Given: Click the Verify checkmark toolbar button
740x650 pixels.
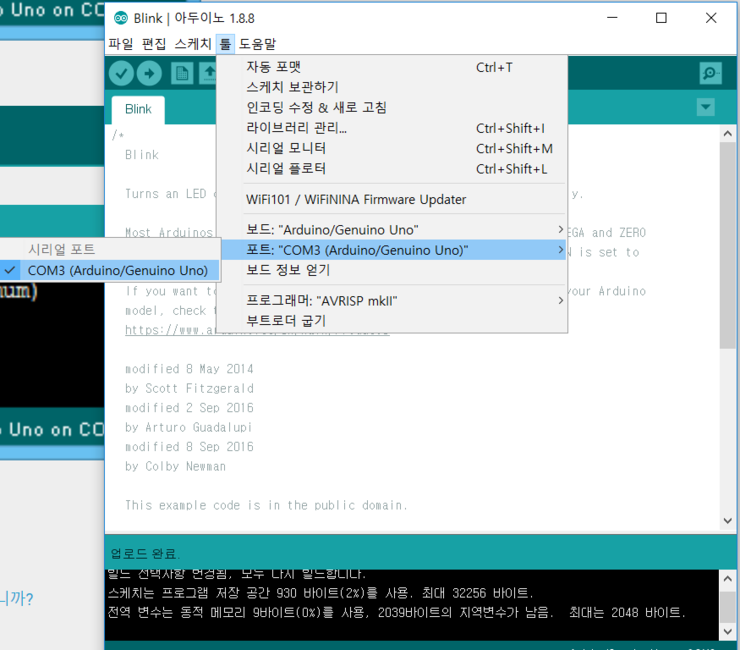Looking at the screenshot, I should click(121, 73).
